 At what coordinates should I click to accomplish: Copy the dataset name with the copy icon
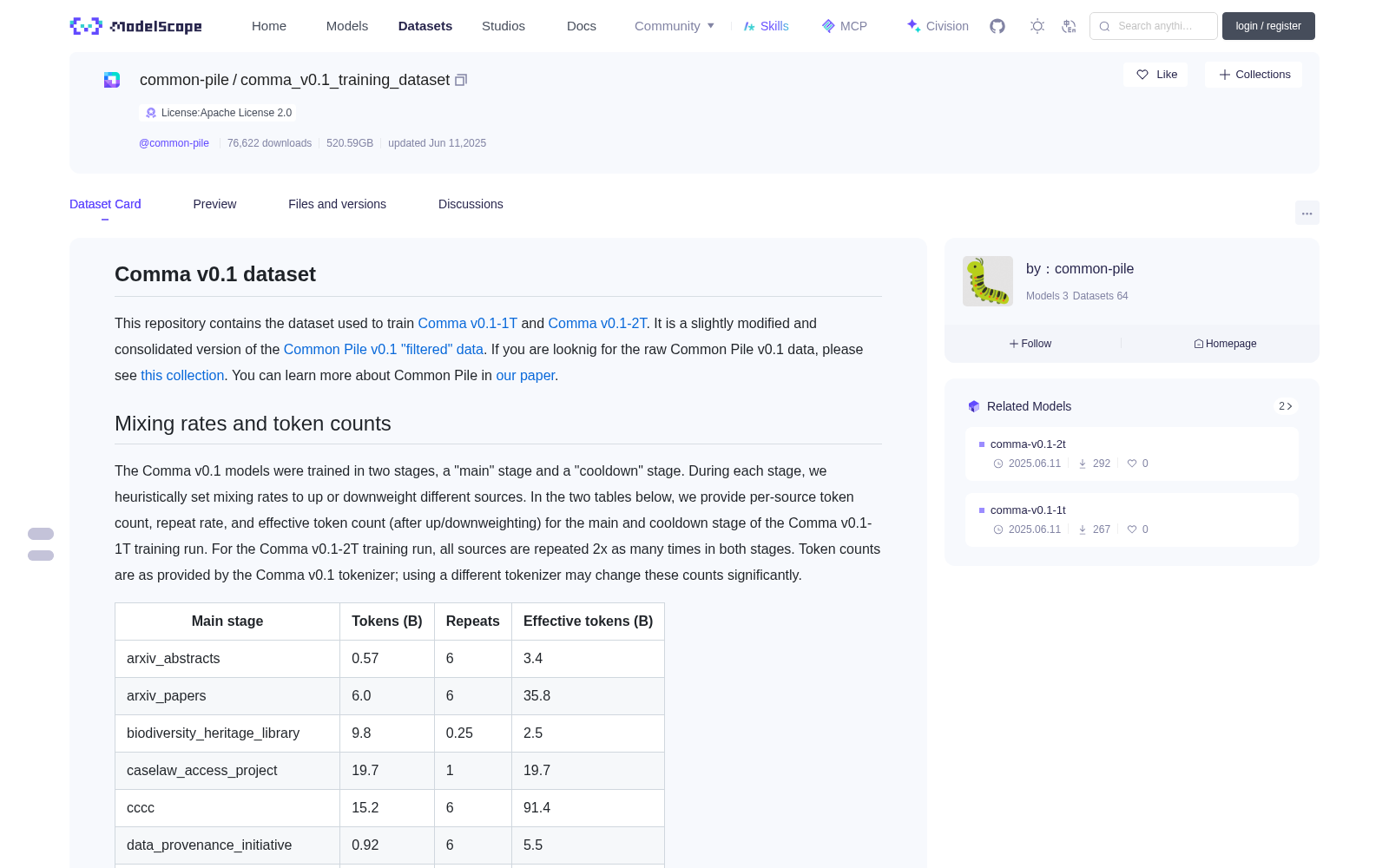(461, 80)
